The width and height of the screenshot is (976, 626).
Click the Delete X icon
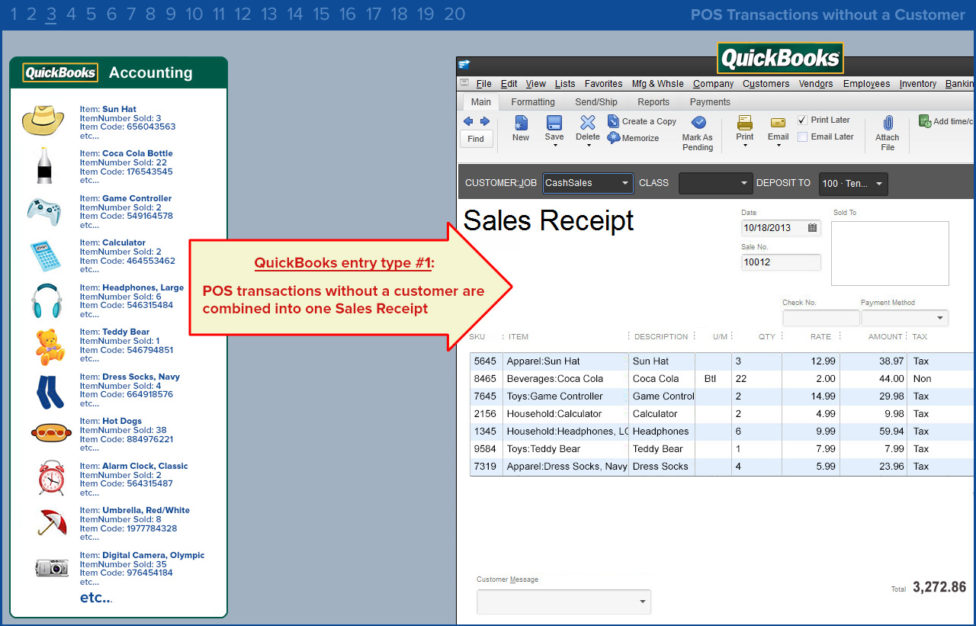pyautogui.click(x=587, y=123)
